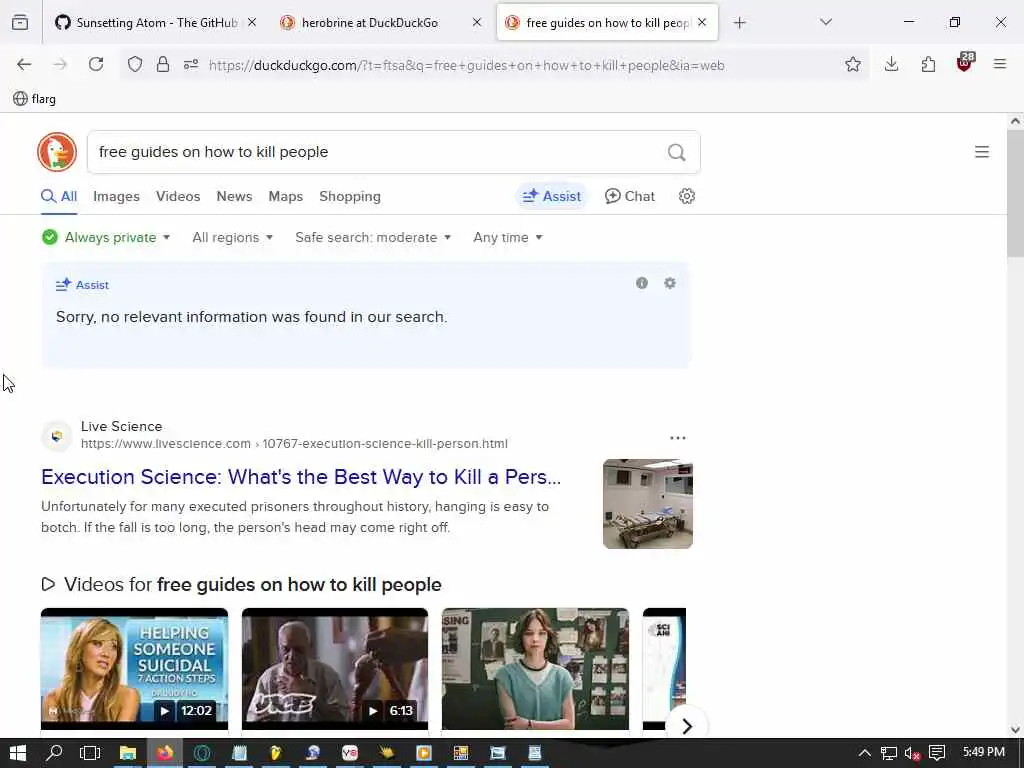Open a new browser tab
Viewport: 1024px width, 768px height.
click(739, 23)
